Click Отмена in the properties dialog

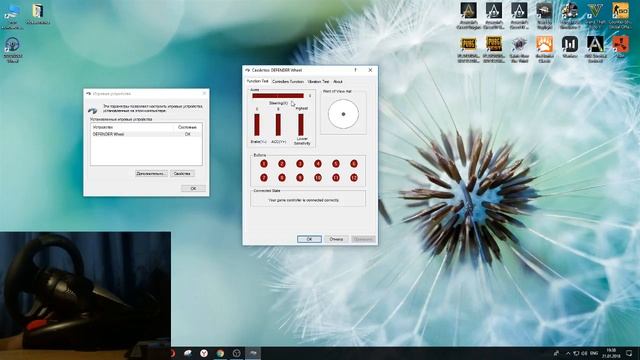click(x=336, y=239)
